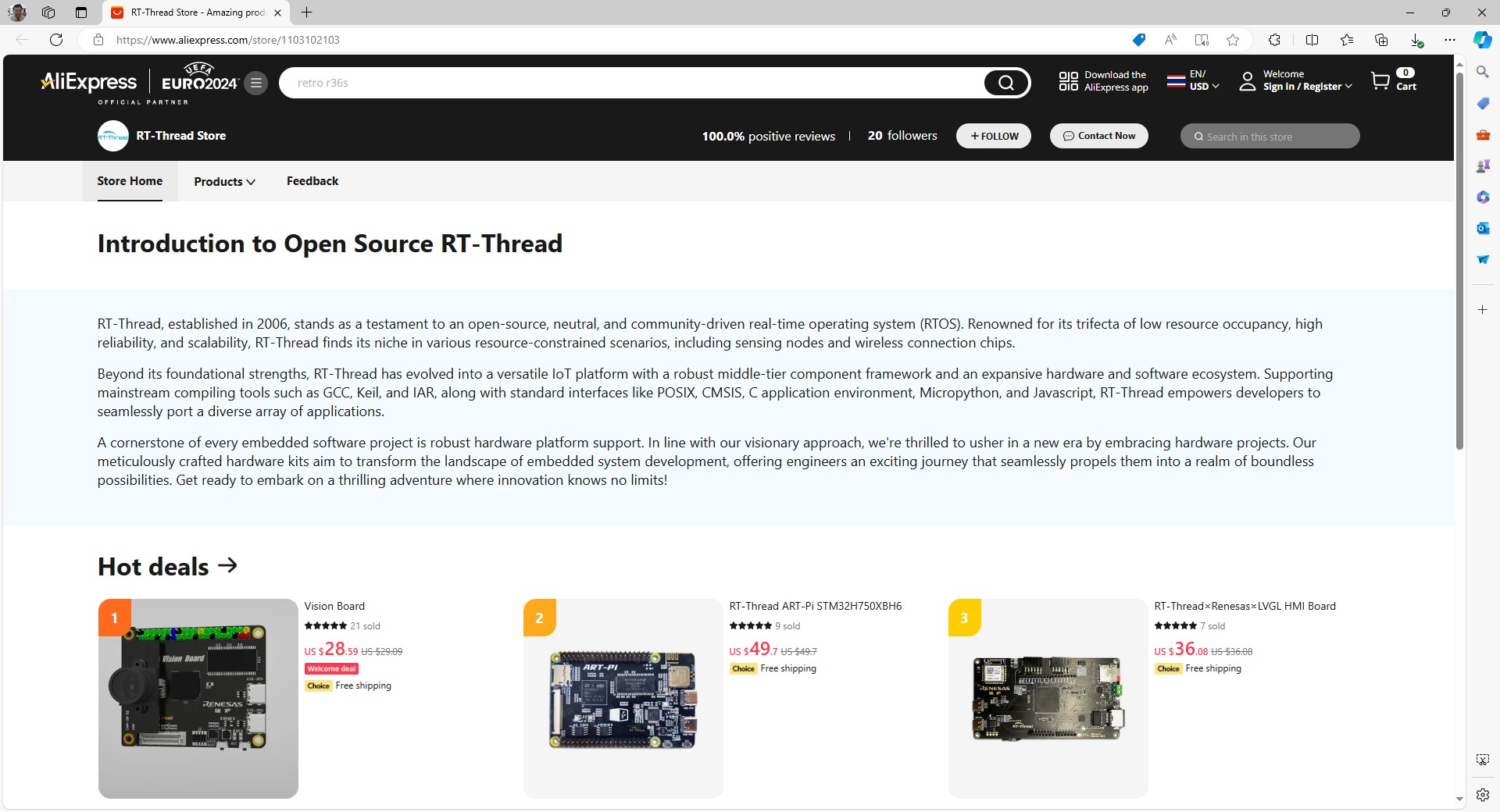The image size is (1500, 812).
Task: Click the US $36.08 price
Action: (x=1180, y=650)
